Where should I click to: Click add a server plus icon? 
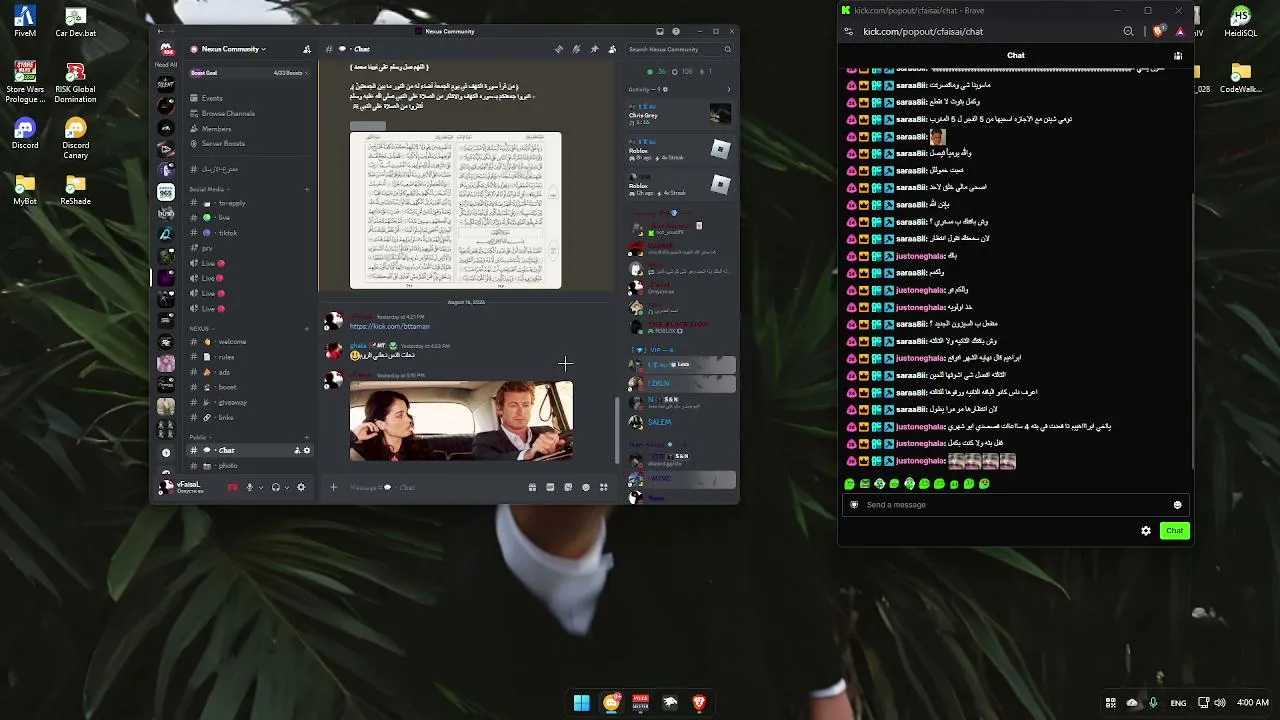coord(166,452)
